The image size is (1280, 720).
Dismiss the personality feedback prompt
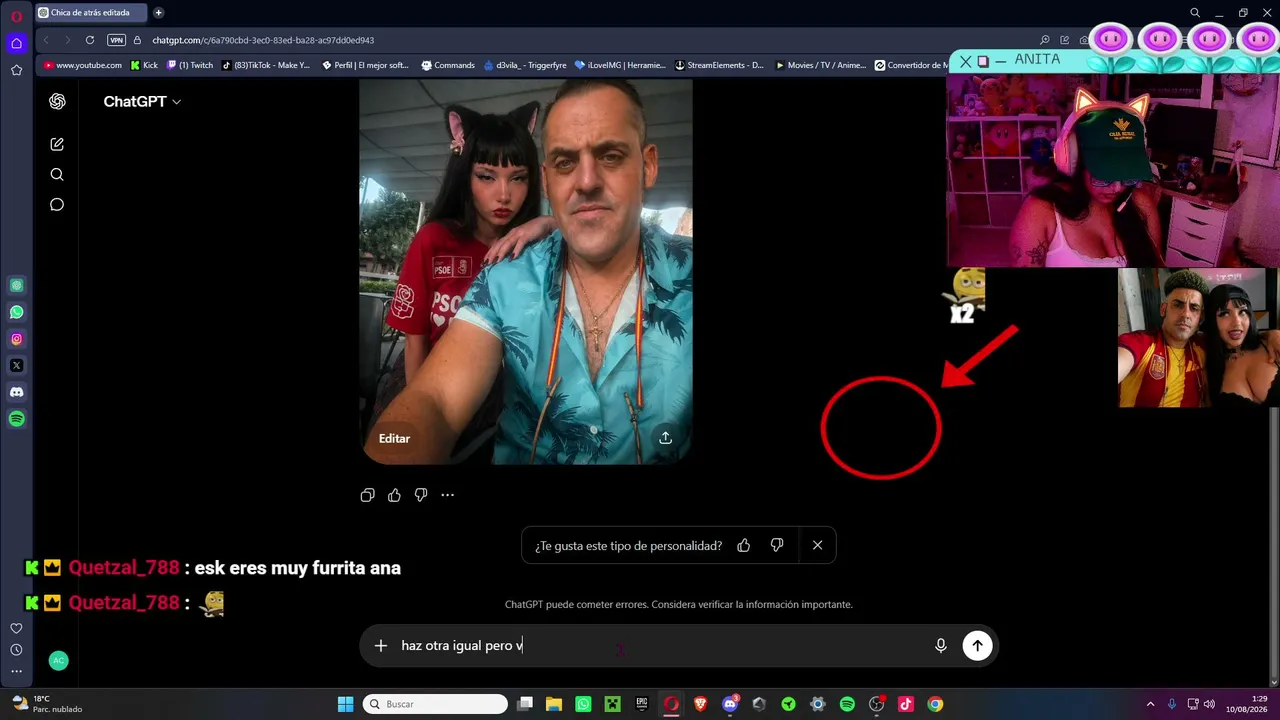click(x=817, y=545)
